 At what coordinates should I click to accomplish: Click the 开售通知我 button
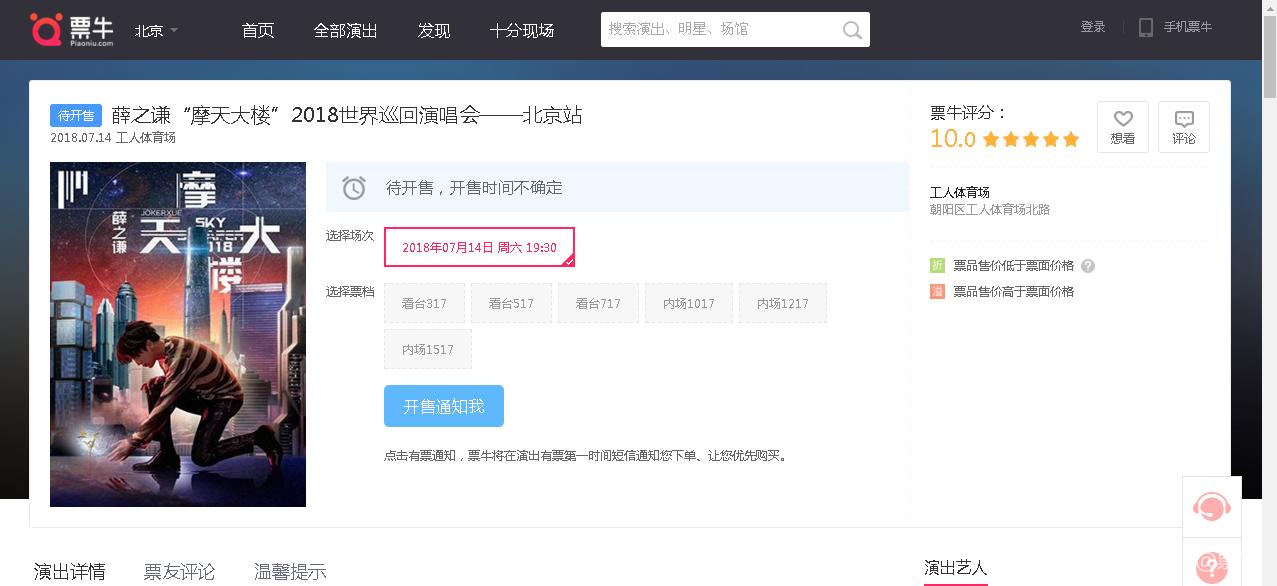coord(443,406)
